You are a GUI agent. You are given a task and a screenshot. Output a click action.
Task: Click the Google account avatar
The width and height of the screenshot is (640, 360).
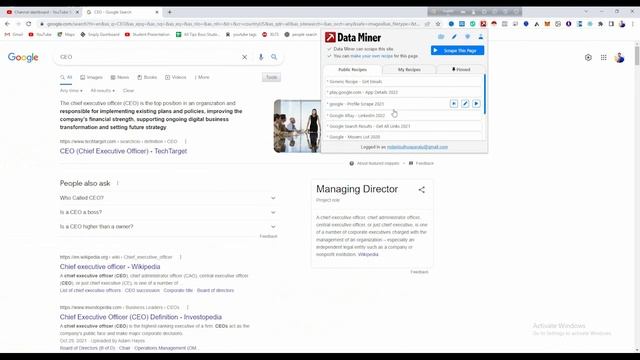point(620,58)
